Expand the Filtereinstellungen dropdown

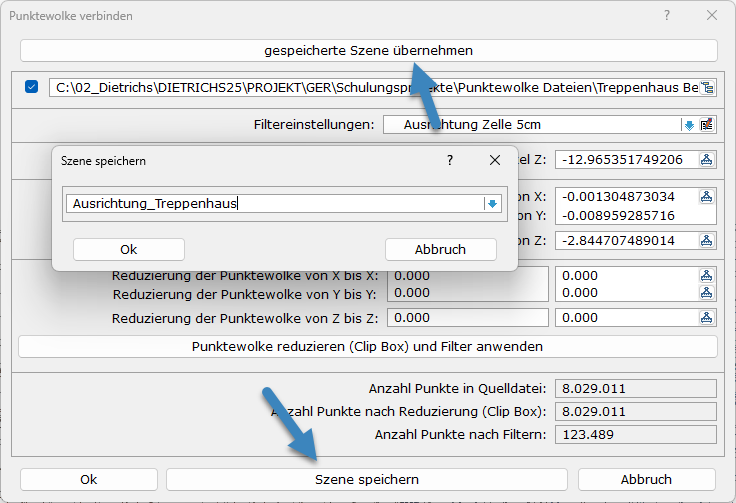(x=688, y=125)
